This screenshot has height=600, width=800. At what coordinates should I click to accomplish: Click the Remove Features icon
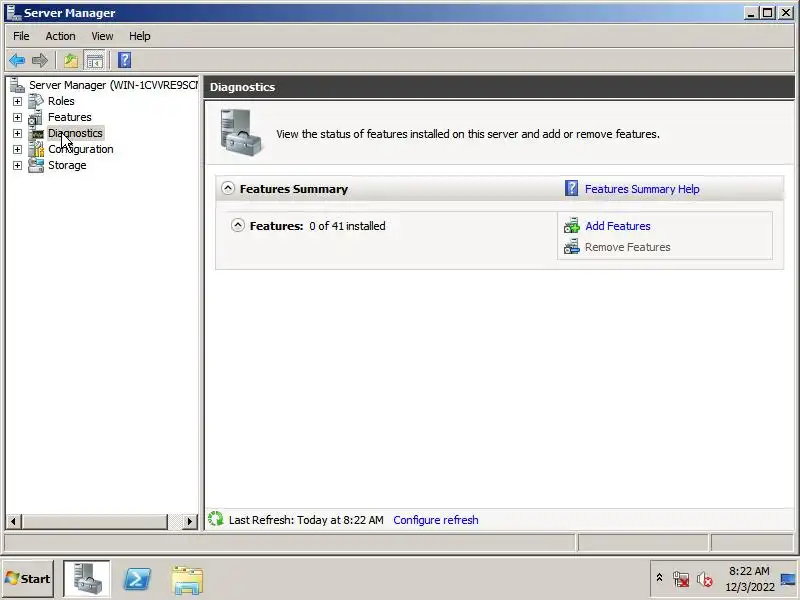pyautogui.click(x=571, y=247)
